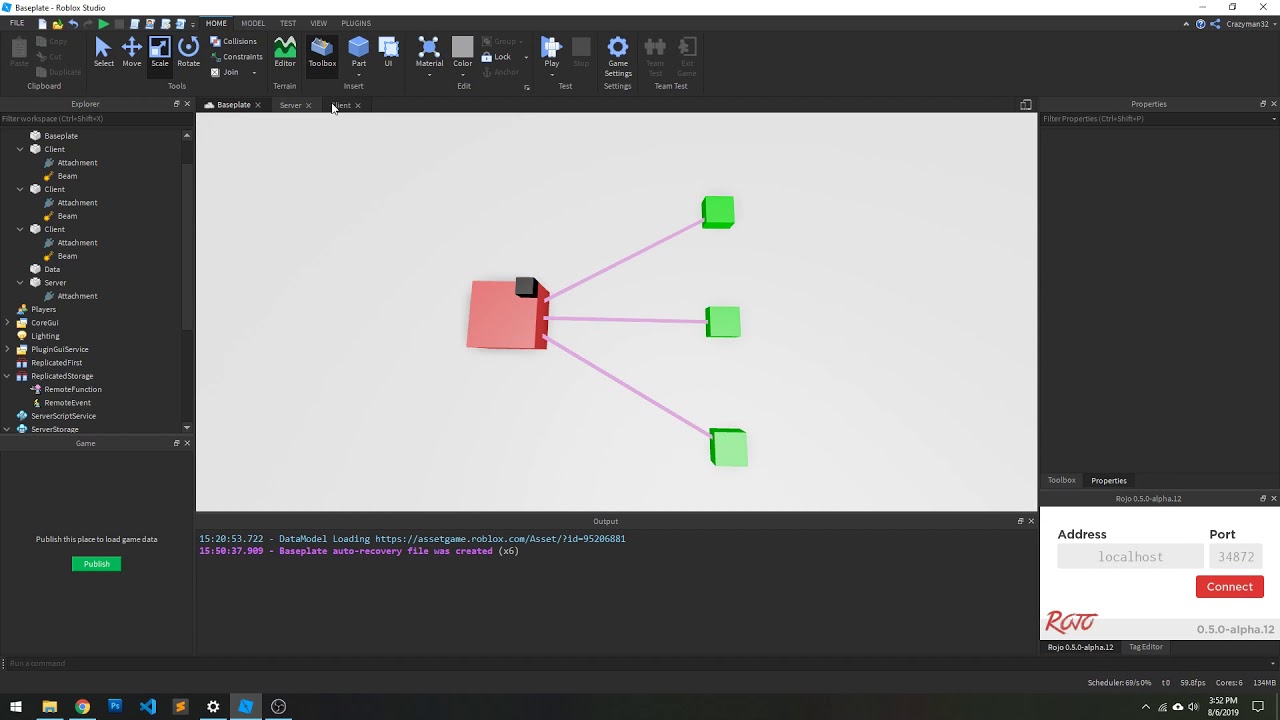This screenshot has width=1280, height=720.
Task: Switch to the MODEL ribbon tab
Action: pyautogui.click(x=253, y=23)
